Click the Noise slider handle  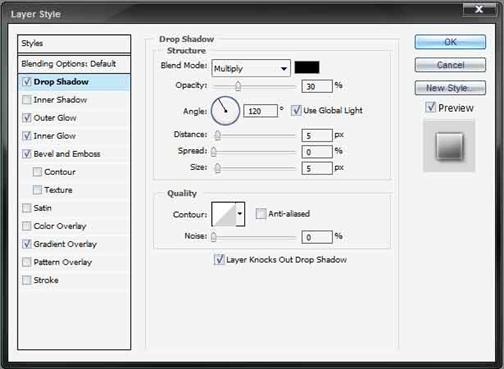pyautogui.click(x=214, y=237)
